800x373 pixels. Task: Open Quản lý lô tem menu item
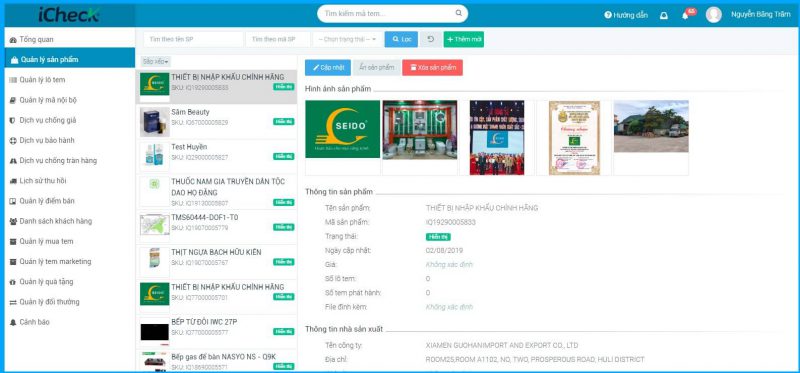click(69, 80)
